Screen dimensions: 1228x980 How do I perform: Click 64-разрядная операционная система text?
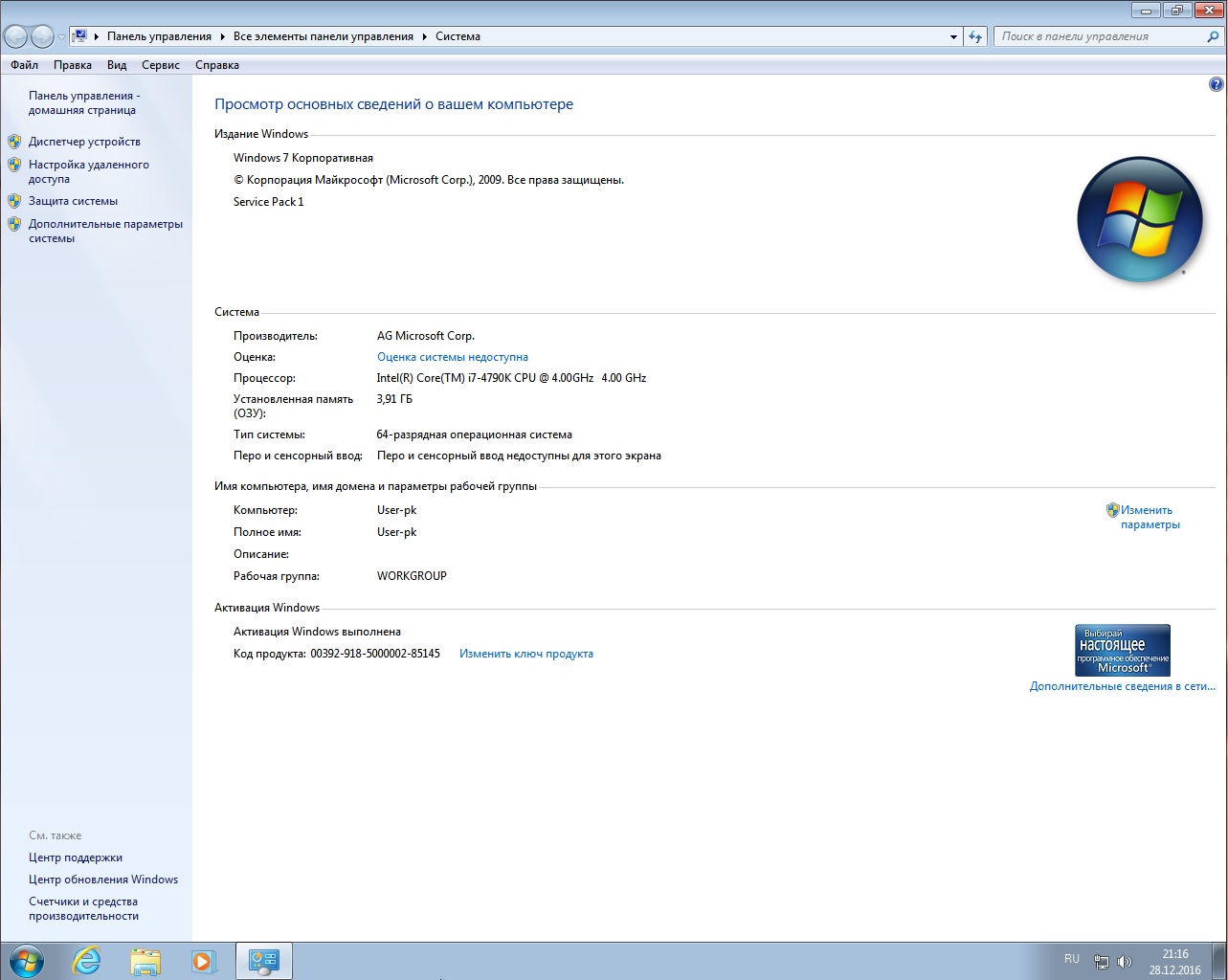pyautogui.click(x=475, y=434)
